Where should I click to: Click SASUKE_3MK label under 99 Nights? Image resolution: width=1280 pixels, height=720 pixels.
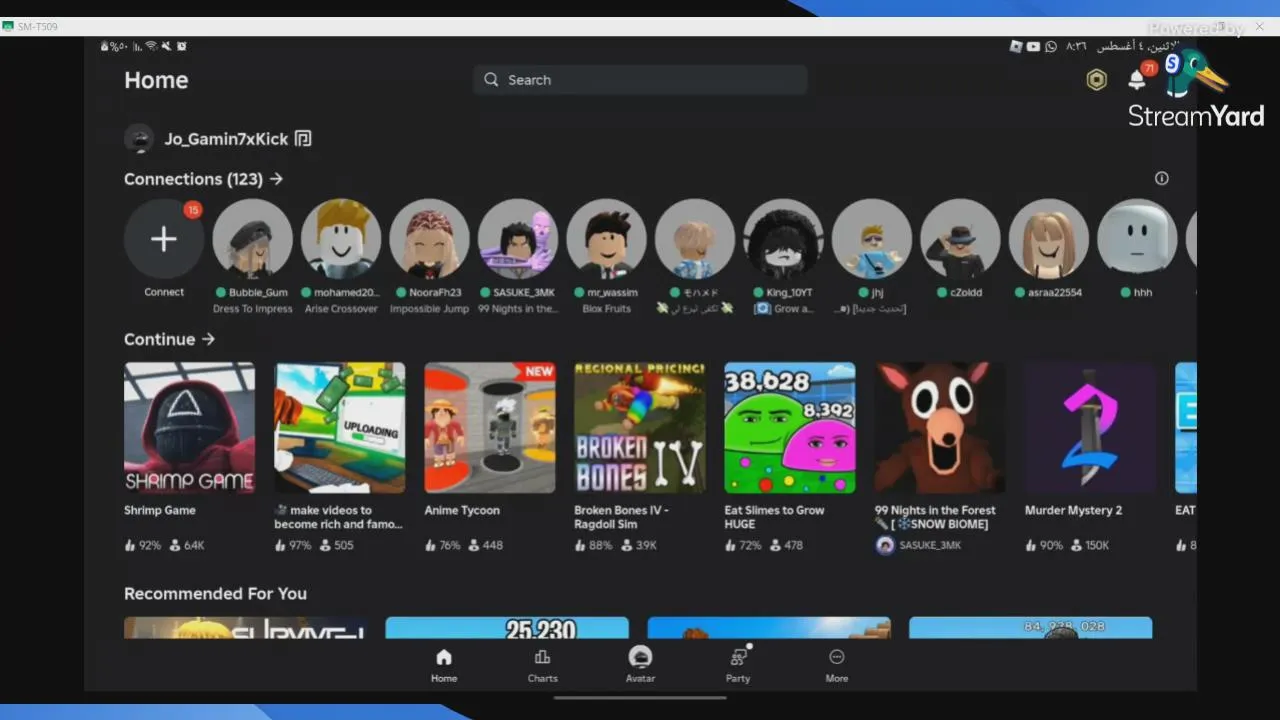coord(930,545)
